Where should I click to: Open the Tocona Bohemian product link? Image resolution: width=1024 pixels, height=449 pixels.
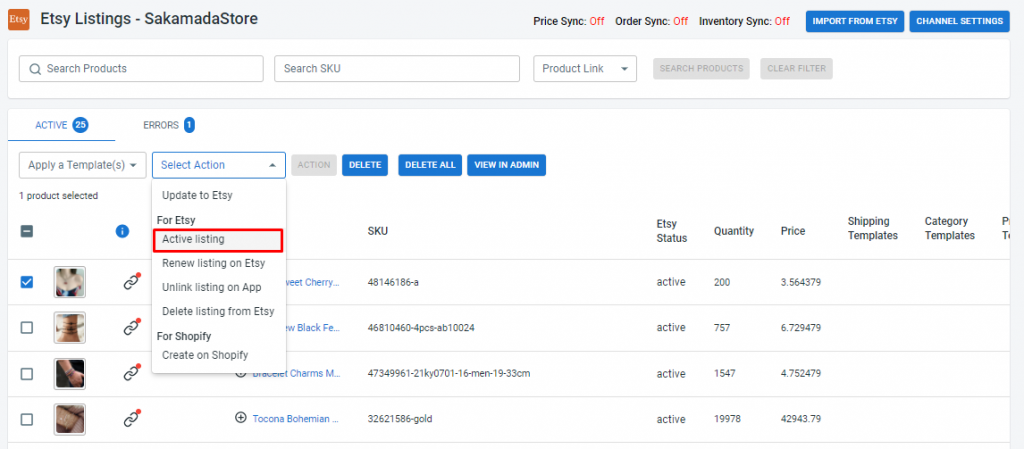point(296,418)
